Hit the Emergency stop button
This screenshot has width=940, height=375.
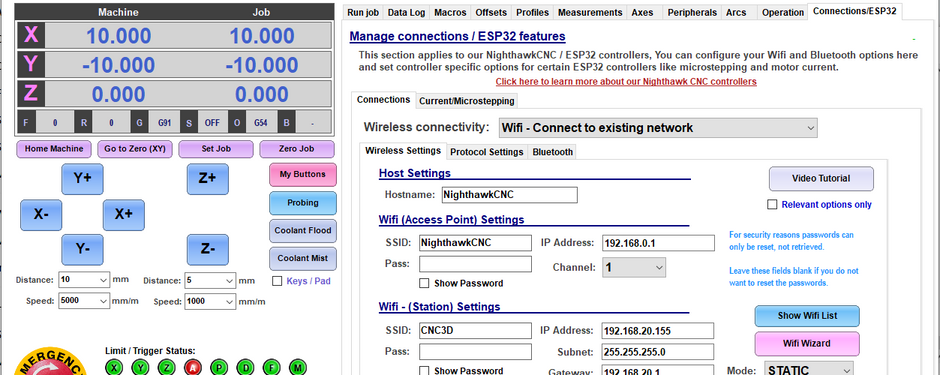coord(50,361)
